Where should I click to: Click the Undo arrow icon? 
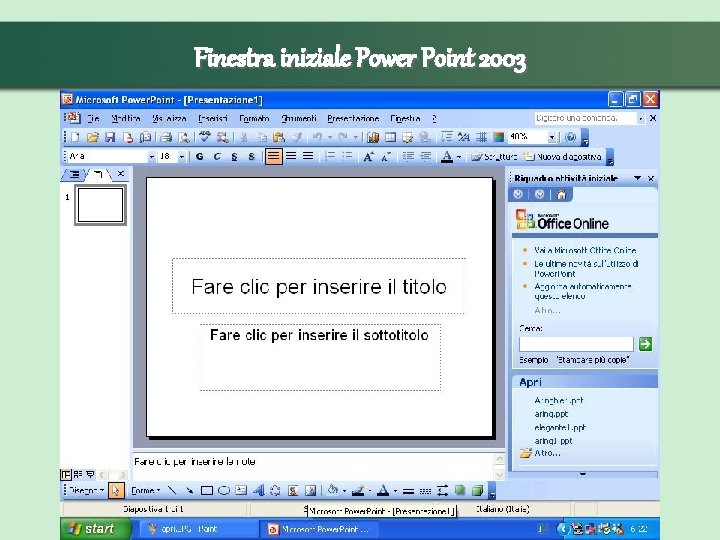[317, 137]
